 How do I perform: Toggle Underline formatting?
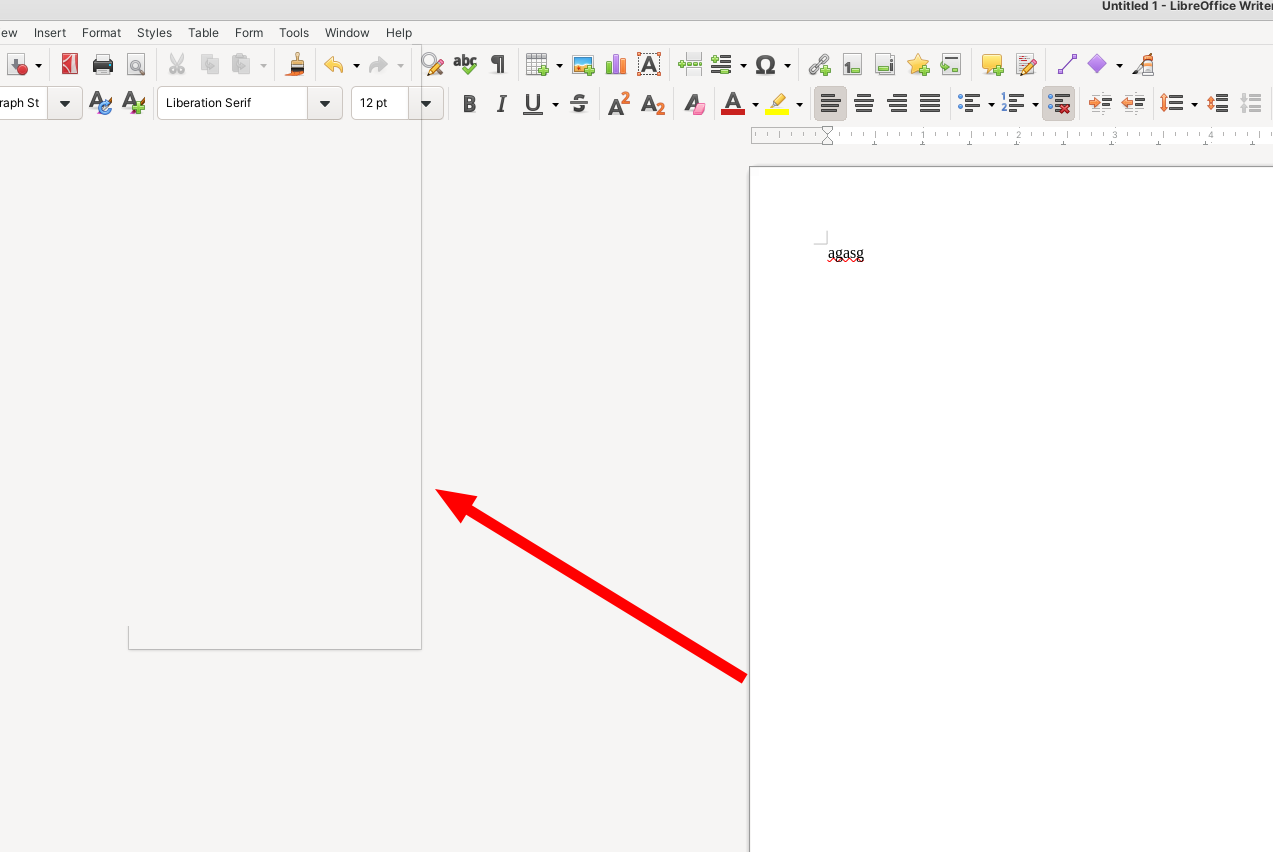[x=533, y=103]
